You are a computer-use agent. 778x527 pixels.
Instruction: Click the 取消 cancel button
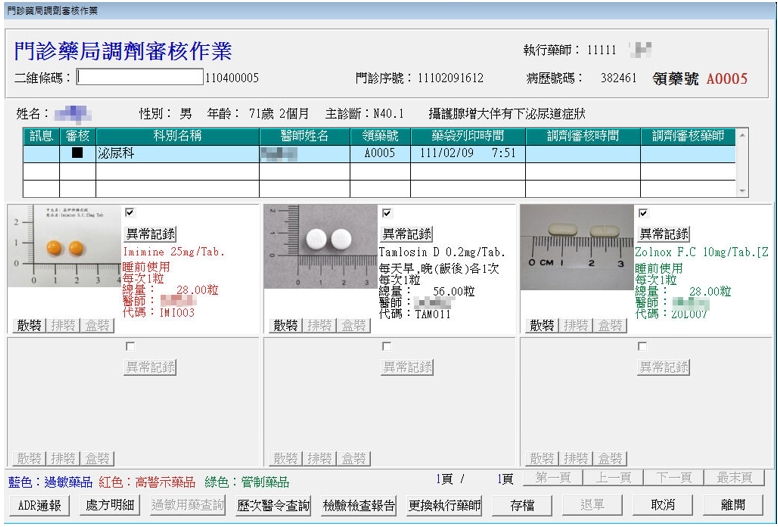[x=662, y=505]
